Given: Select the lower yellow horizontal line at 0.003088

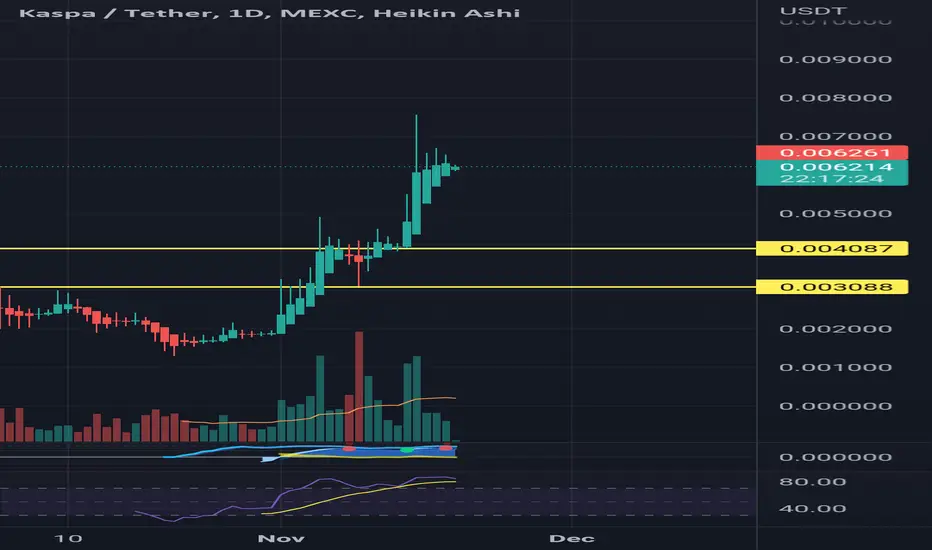Looking at the screenshot, I should pos(378,287).
